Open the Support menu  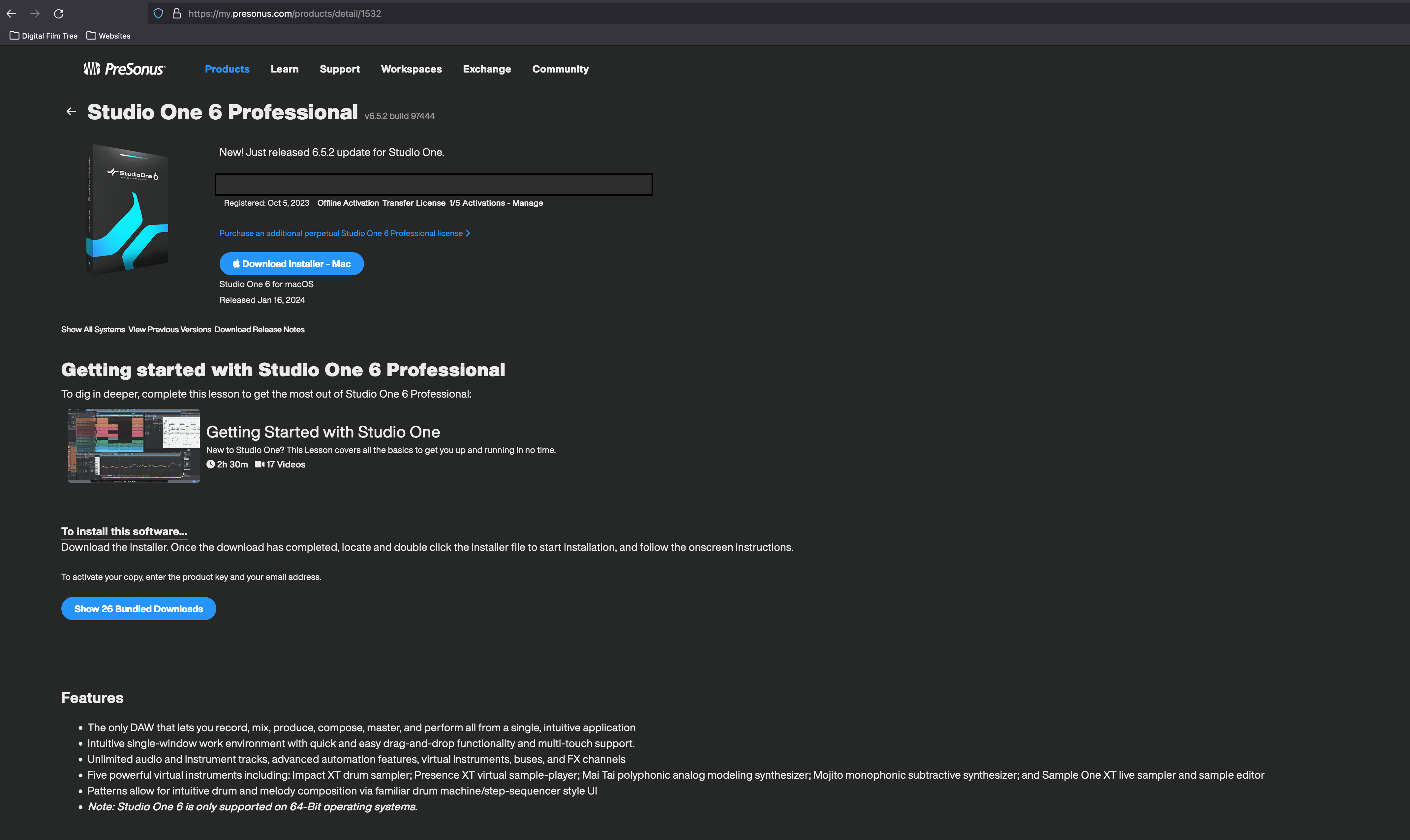340,69
